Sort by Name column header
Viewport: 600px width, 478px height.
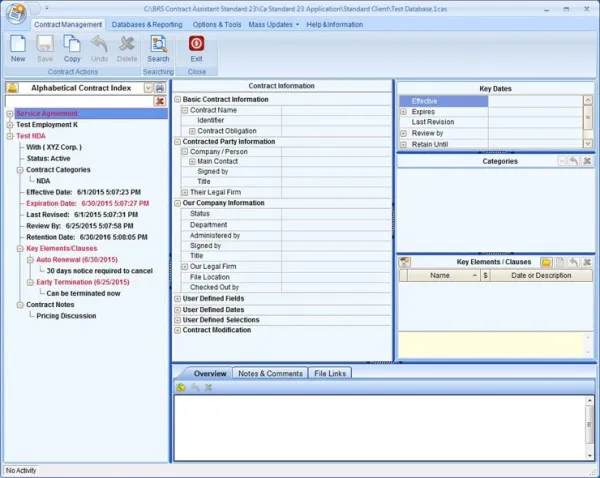pyautogui.click(x=443, y=276)
